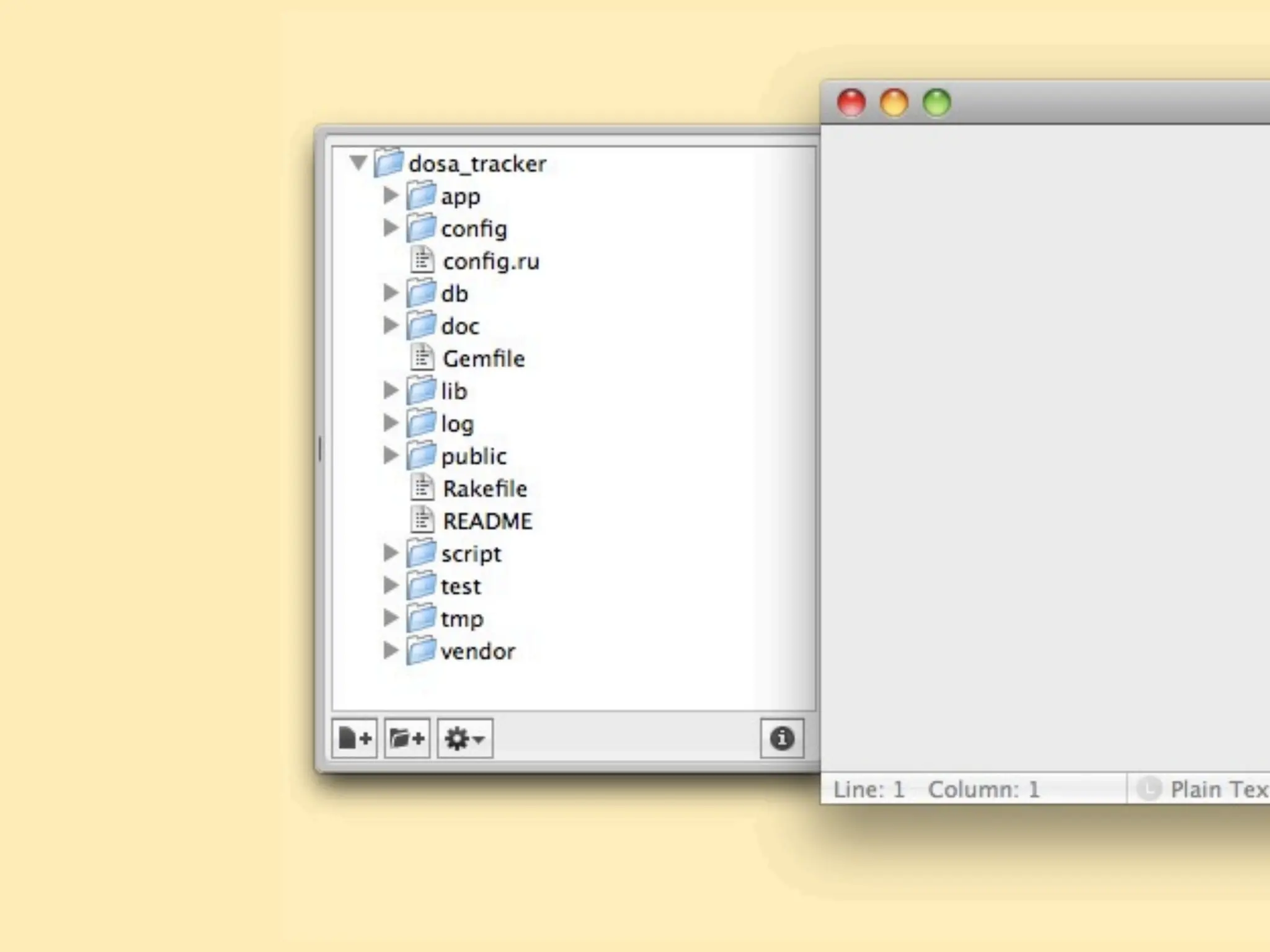Image resolution: width=1270 pixels, height=952 pixels.
Task: Expand the app folder
Action: [x=391, y=195]
